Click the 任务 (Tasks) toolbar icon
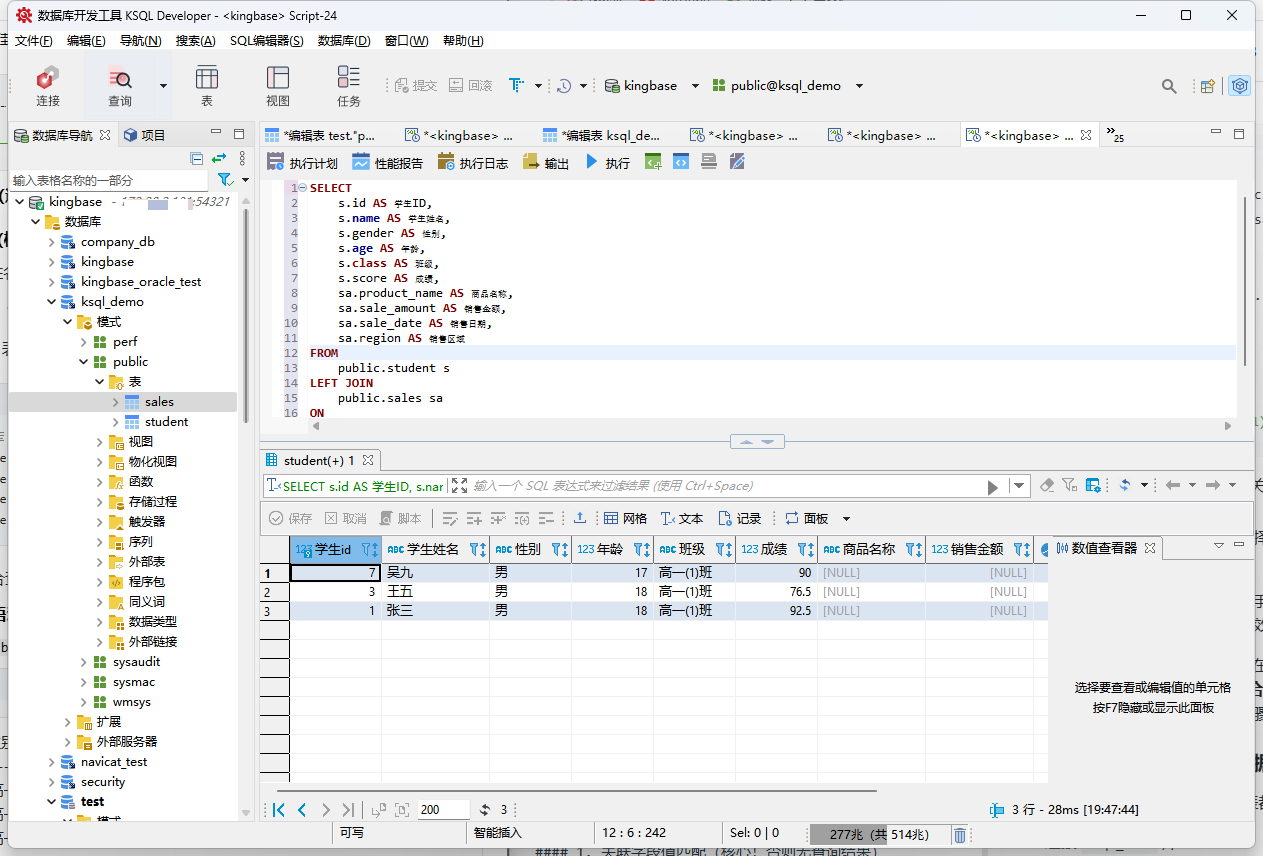 [x=348, y=86]
